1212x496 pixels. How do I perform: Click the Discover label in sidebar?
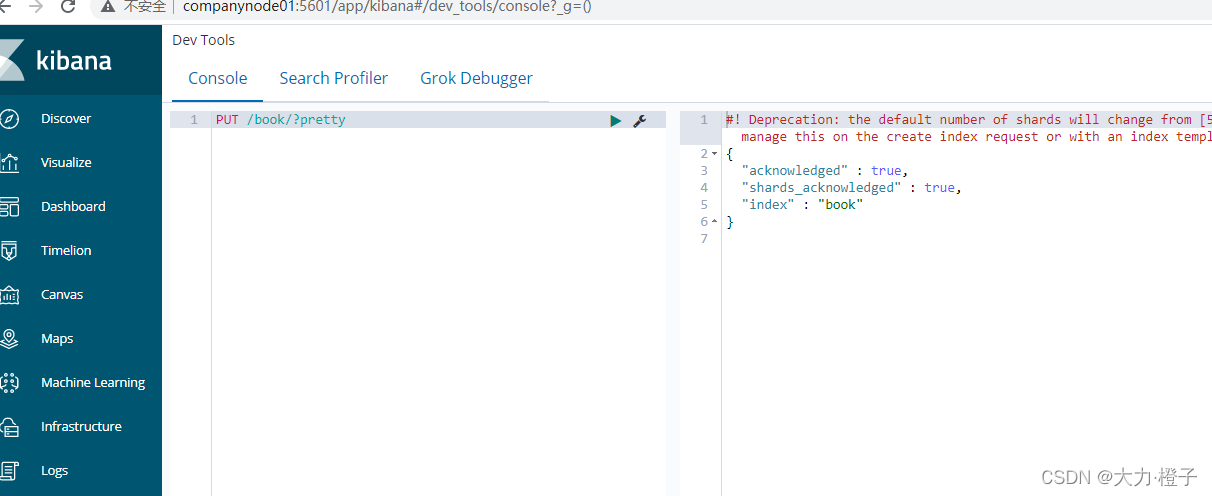(66, 119)
